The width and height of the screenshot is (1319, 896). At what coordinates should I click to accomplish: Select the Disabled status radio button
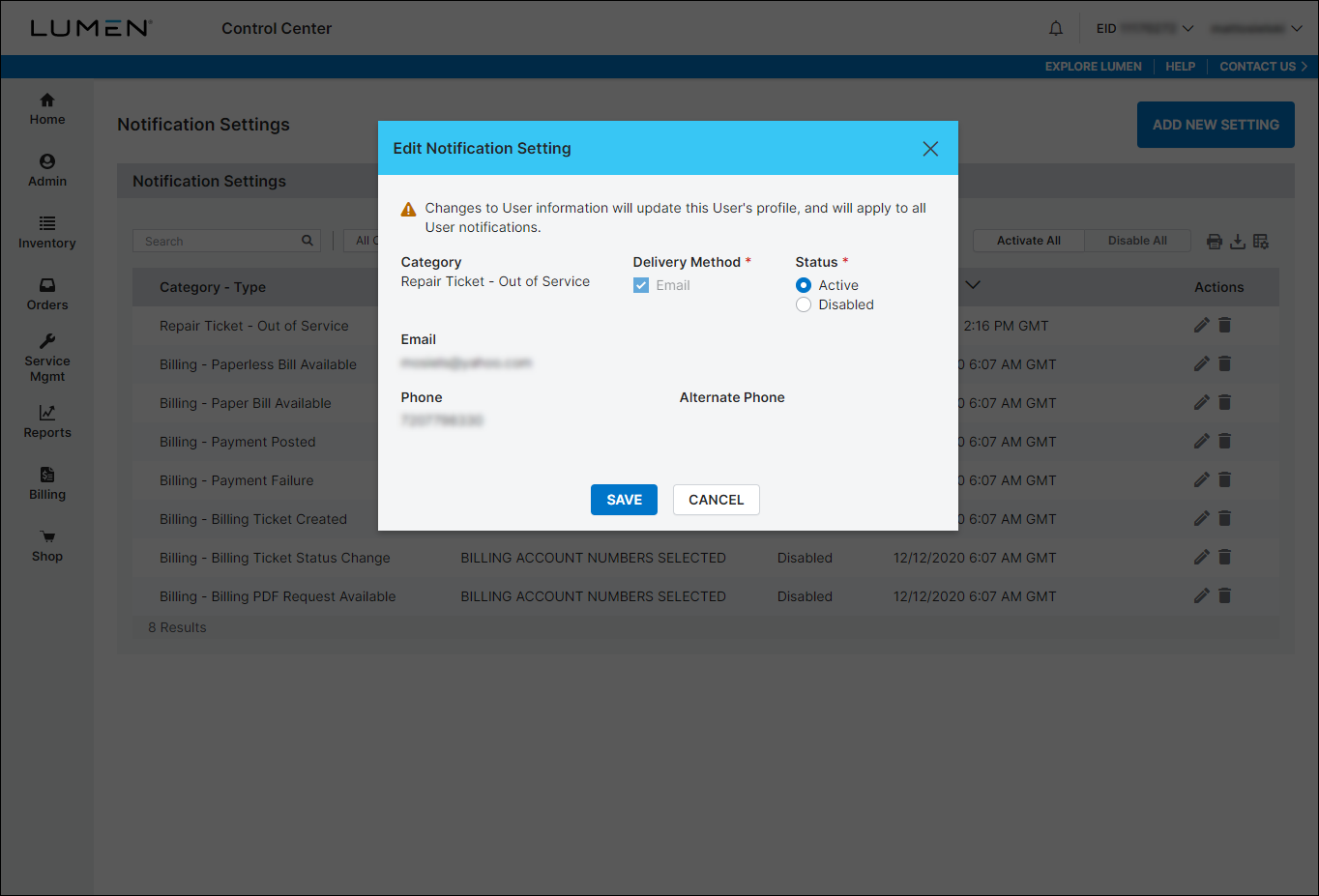coord(804,304)
